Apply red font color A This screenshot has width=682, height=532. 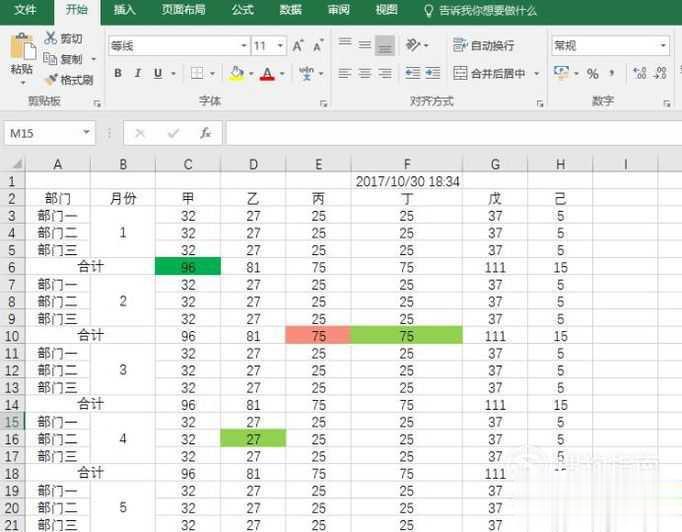point(267,74)
